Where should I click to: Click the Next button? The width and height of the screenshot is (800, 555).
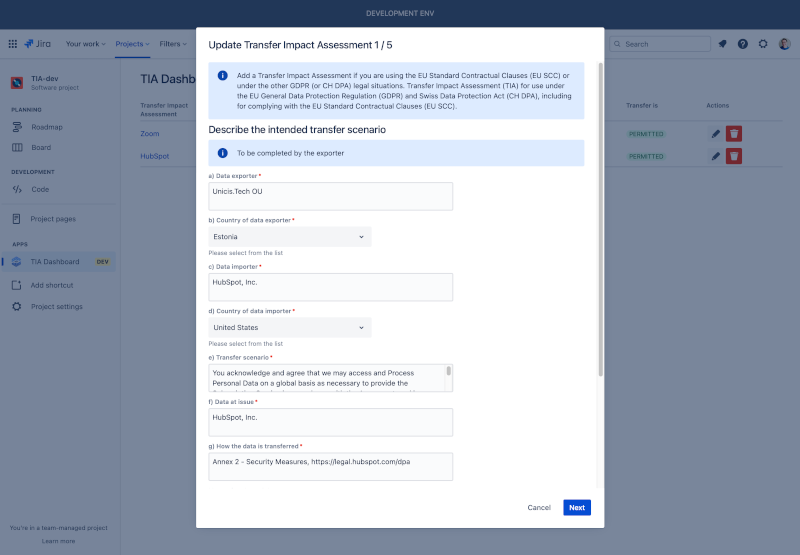577,508
